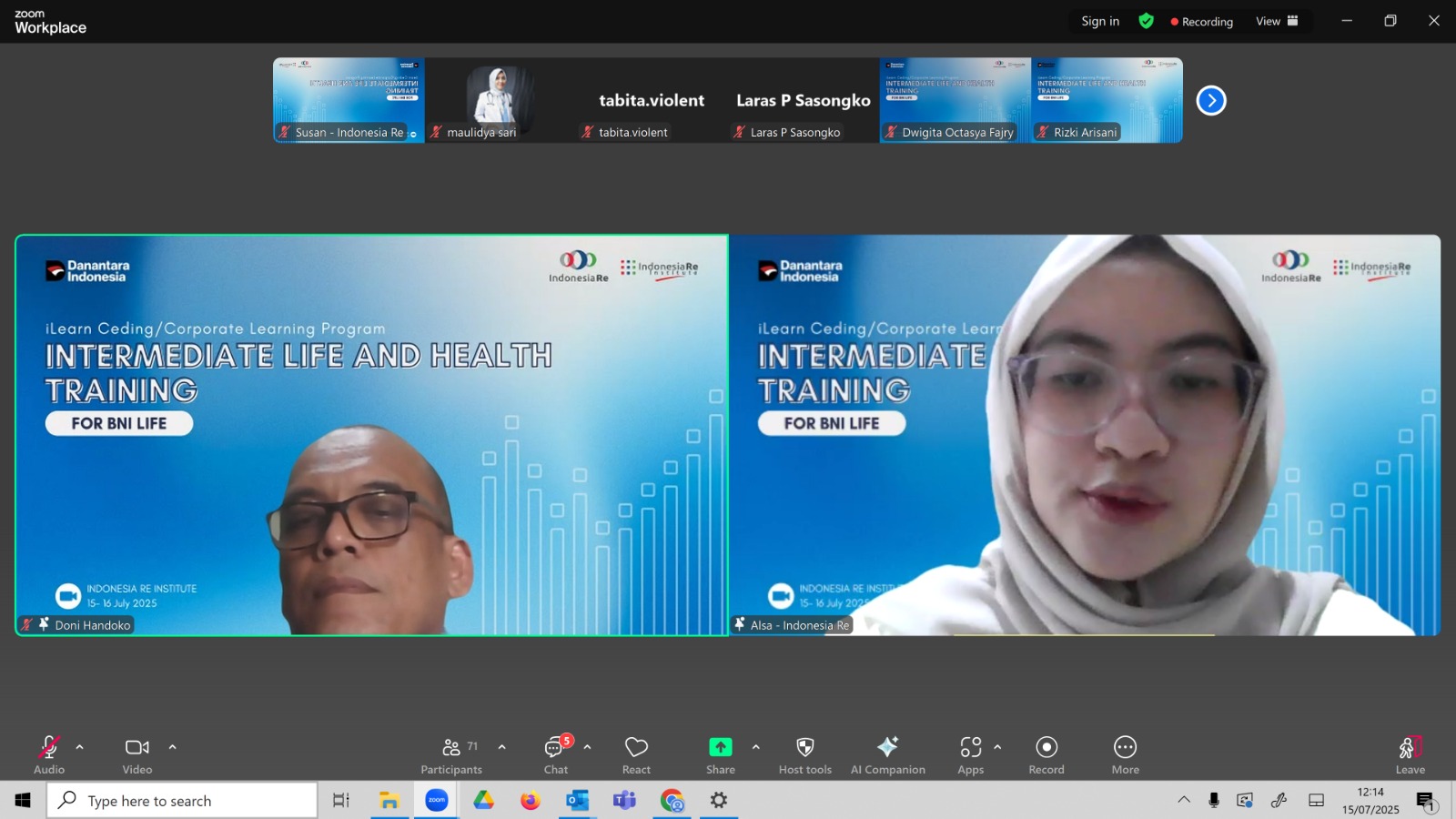Open the Apps panel
Viewport: 1456px width, 819px height.
click(x=970, y=755)
